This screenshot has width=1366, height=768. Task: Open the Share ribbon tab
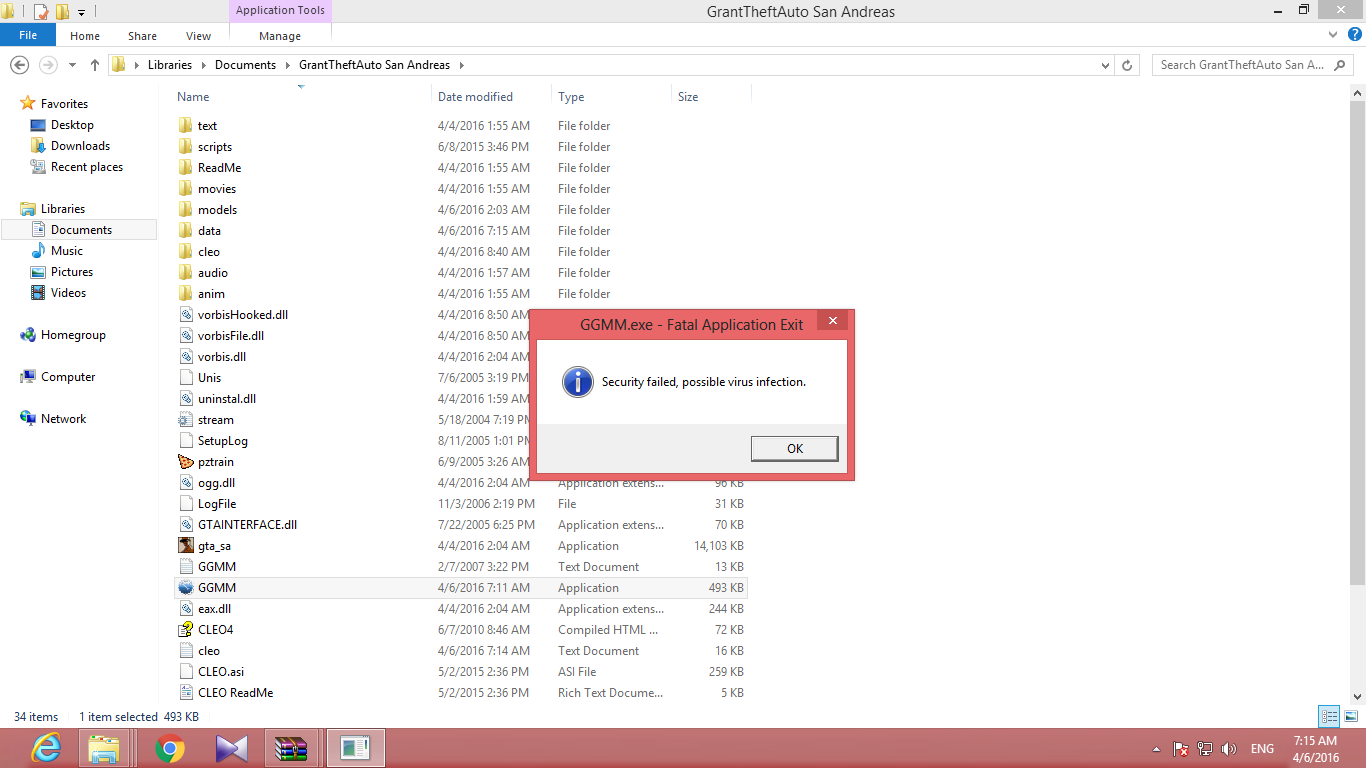click(142, 36)
